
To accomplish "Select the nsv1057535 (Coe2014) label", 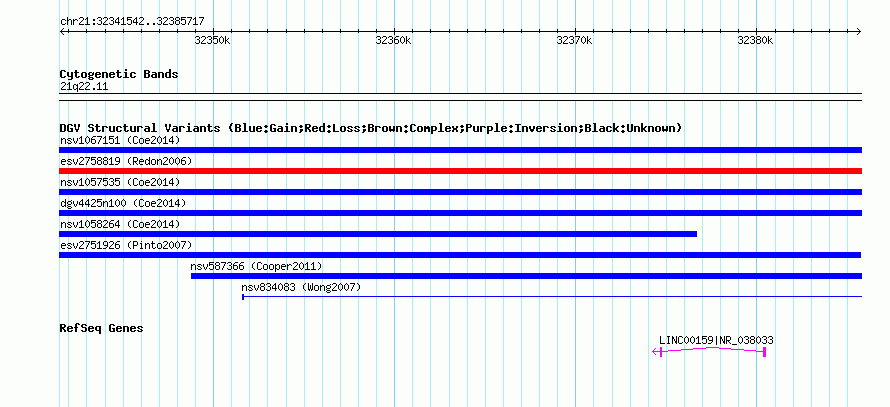I will coord(120,182).
